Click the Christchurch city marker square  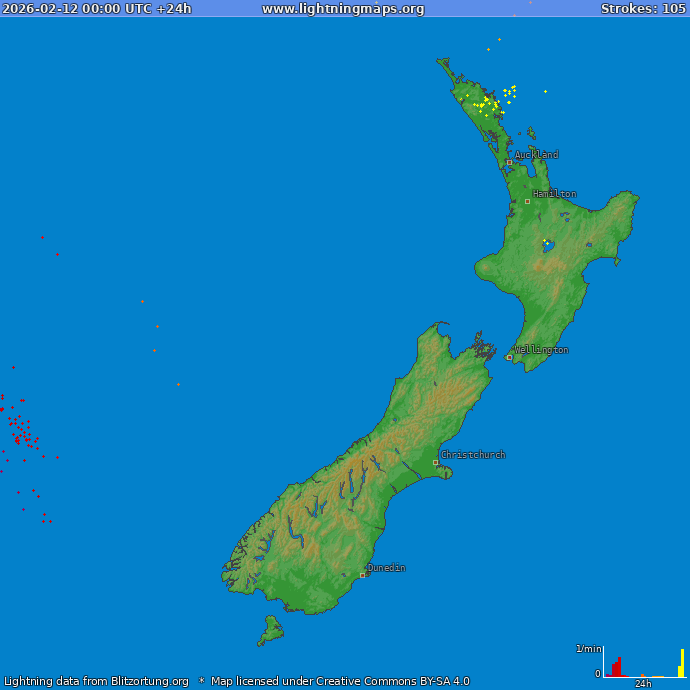pos(435,462)
